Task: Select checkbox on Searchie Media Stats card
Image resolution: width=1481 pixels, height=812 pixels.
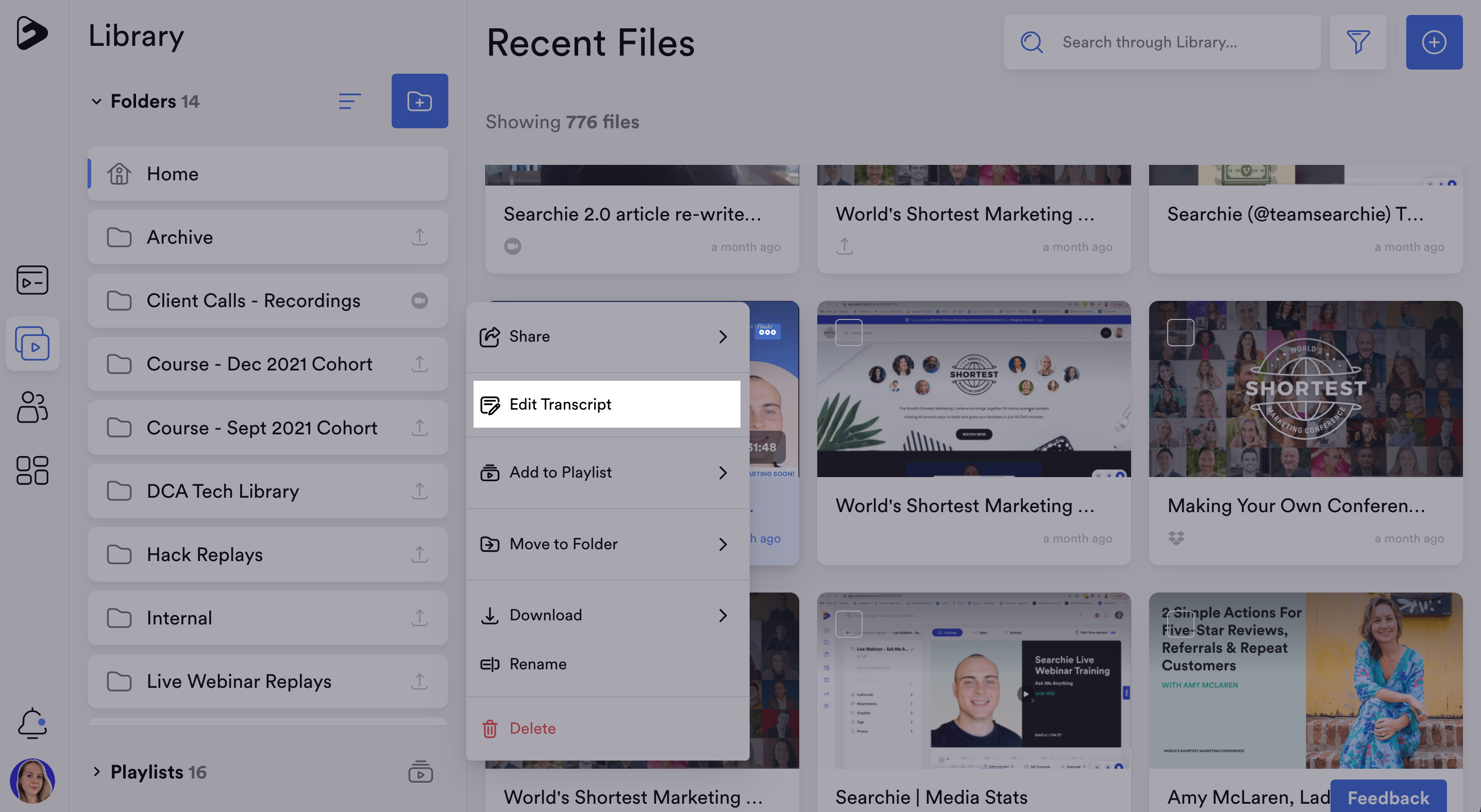Action: tap(849, 624)
